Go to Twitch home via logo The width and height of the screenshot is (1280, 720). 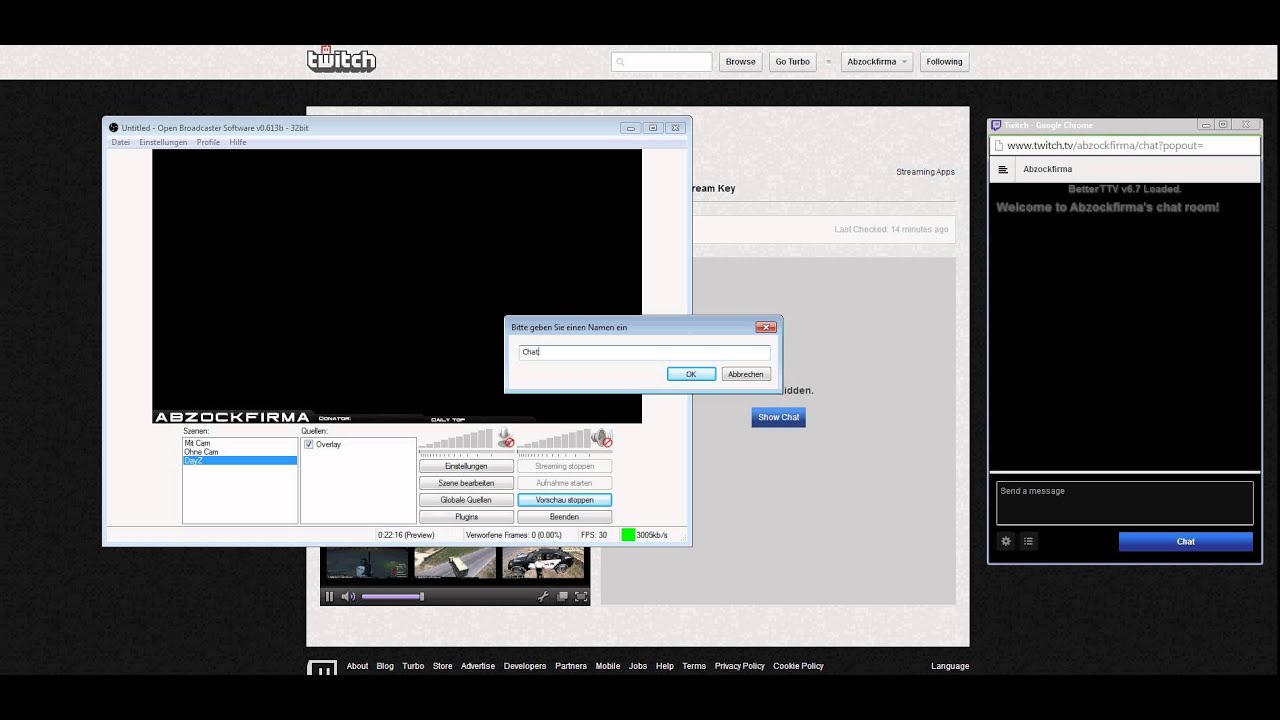341,60
